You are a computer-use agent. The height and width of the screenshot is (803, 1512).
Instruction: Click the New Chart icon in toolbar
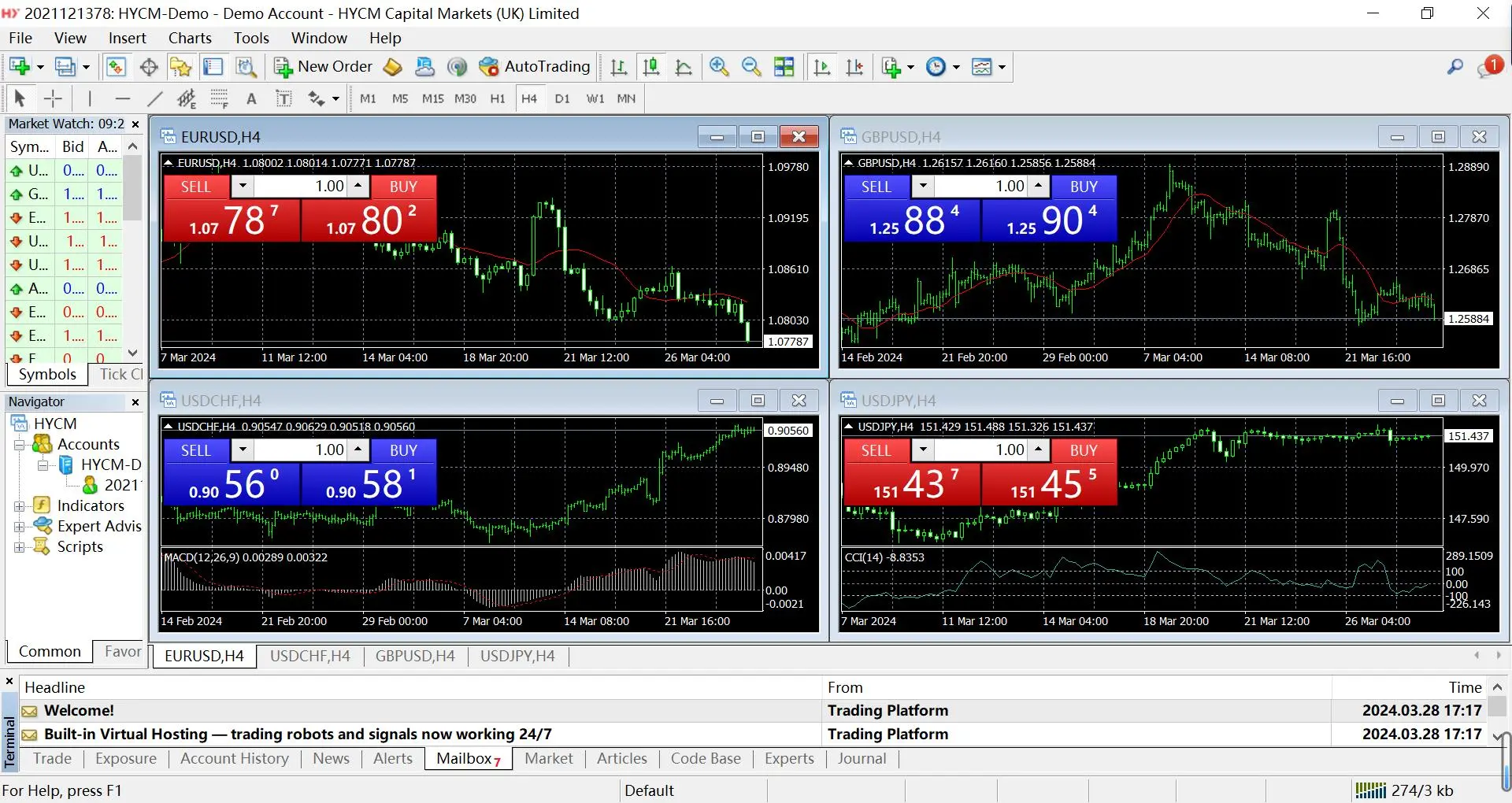(x=20, y=67)
